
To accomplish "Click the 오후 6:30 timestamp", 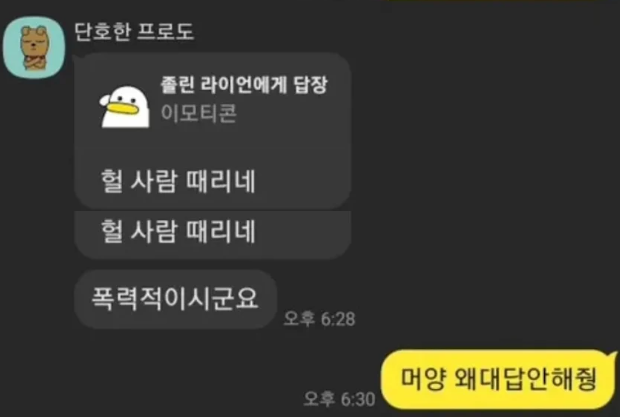I will click(339, 399).
